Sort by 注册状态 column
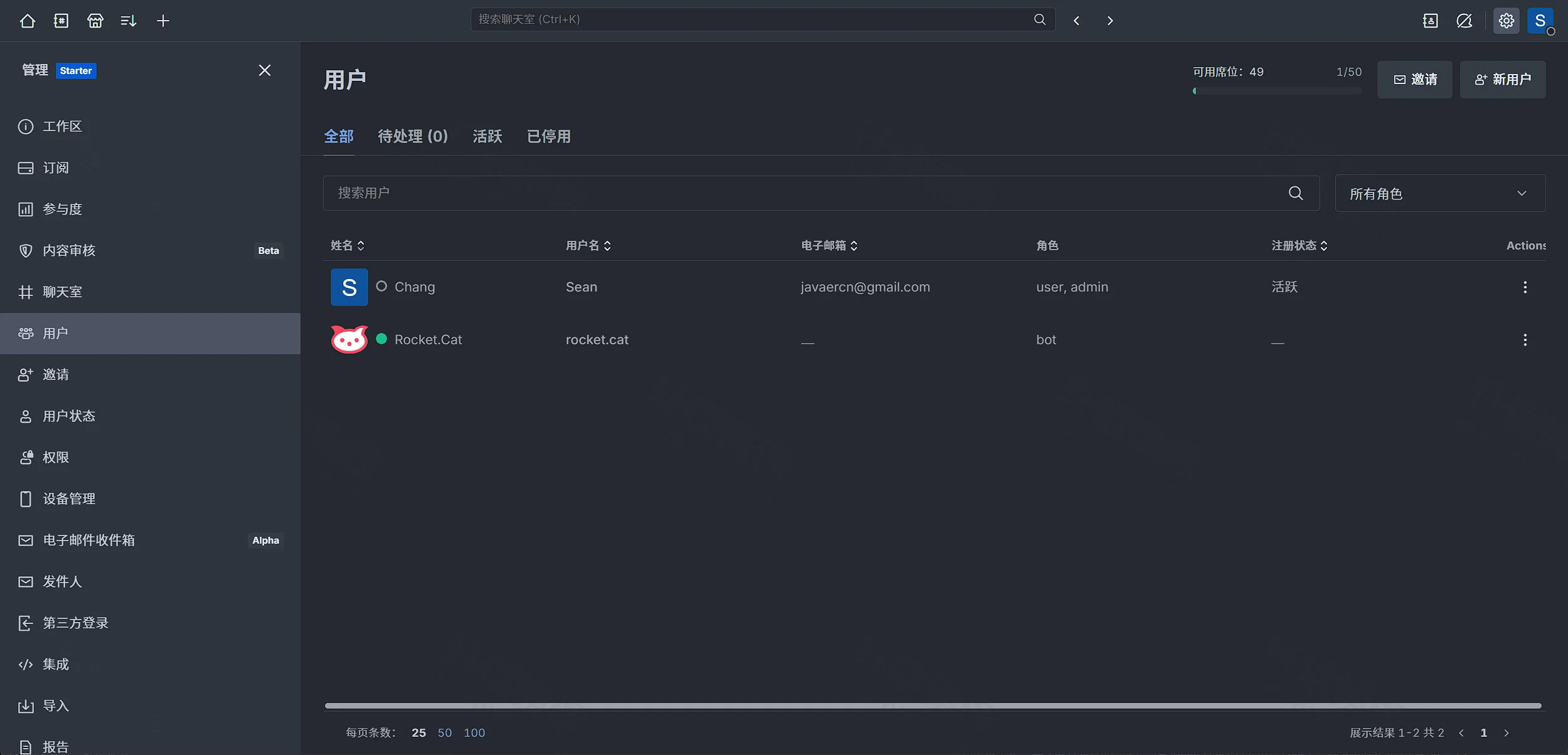1568x755 pixels. [1300, 246]
